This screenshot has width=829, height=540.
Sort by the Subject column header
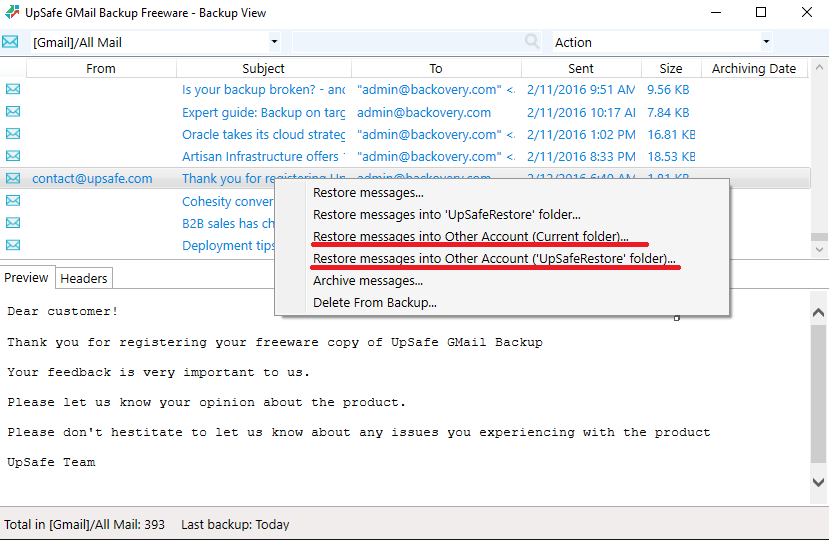tap(263, 68)
